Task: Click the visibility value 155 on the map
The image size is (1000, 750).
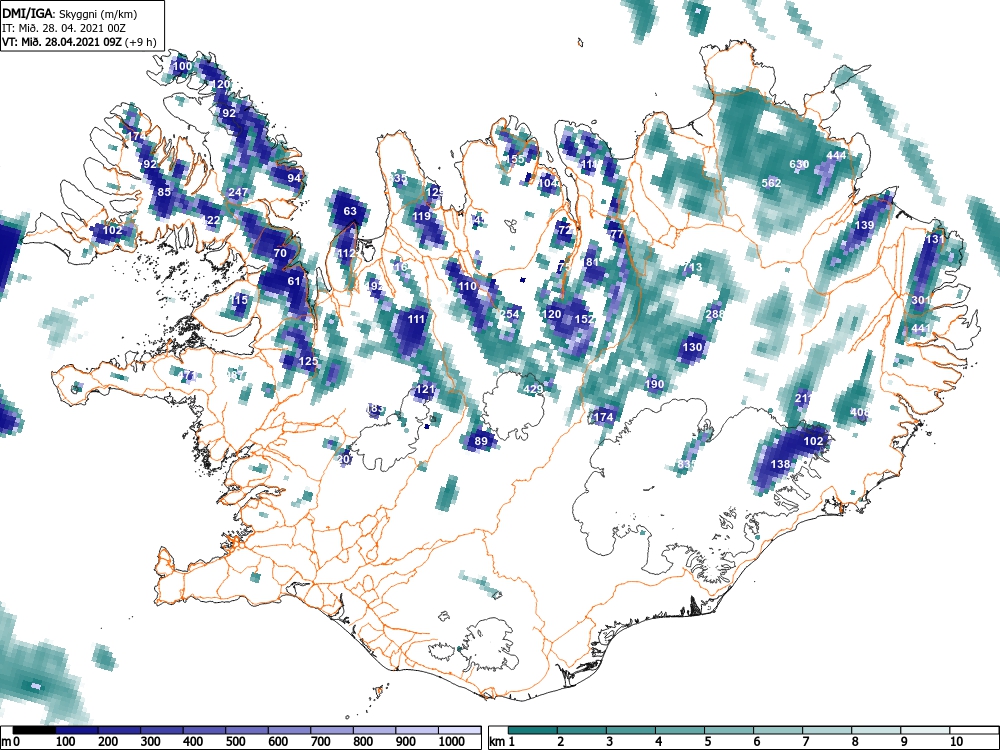Action: click(x=515, y=159)
